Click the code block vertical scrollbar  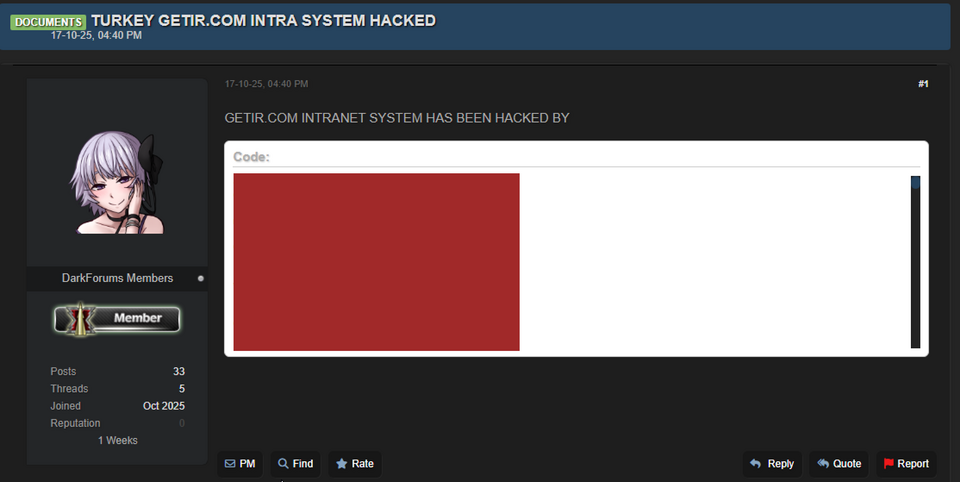coord(915,262)
